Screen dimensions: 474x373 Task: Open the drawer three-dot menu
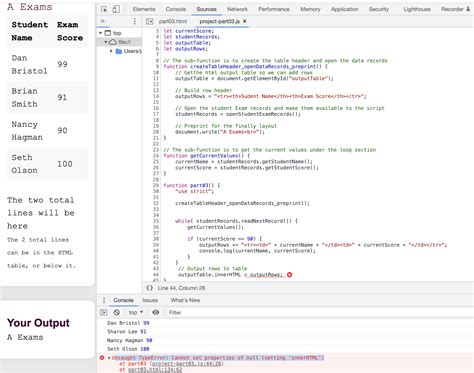[104, 300]
